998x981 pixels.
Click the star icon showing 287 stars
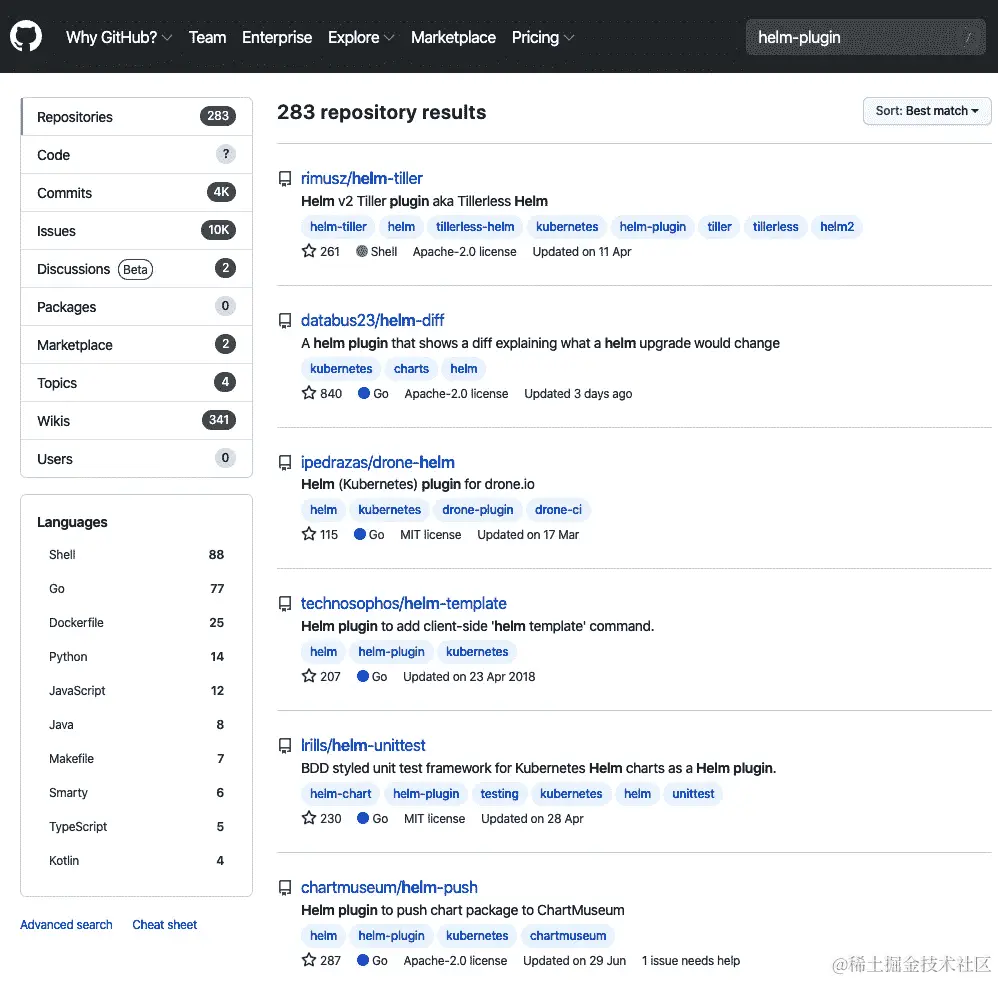point(309,960)
